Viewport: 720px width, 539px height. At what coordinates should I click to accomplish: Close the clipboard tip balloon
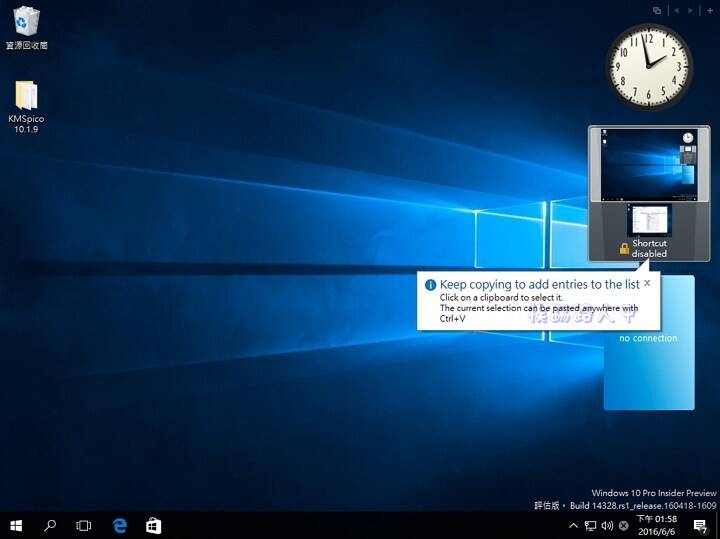coord(647,283)
